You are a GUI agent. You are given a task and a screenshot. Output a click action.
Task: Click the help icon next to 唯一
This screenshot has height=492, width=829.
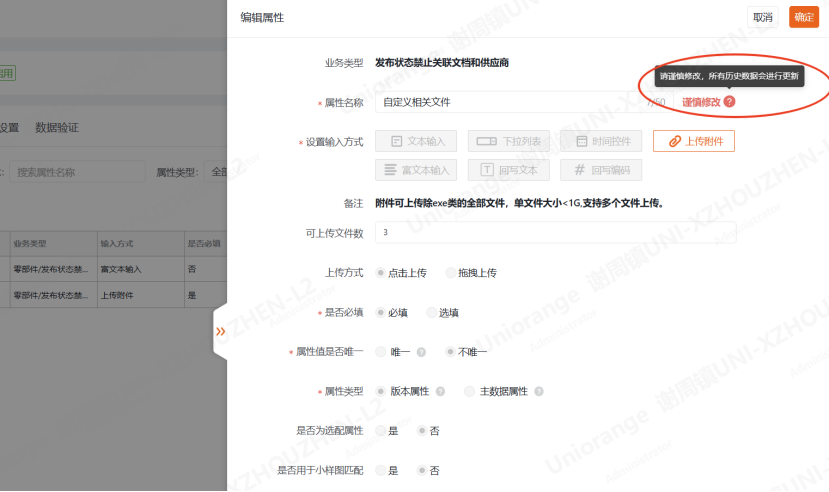click(421, 352)
